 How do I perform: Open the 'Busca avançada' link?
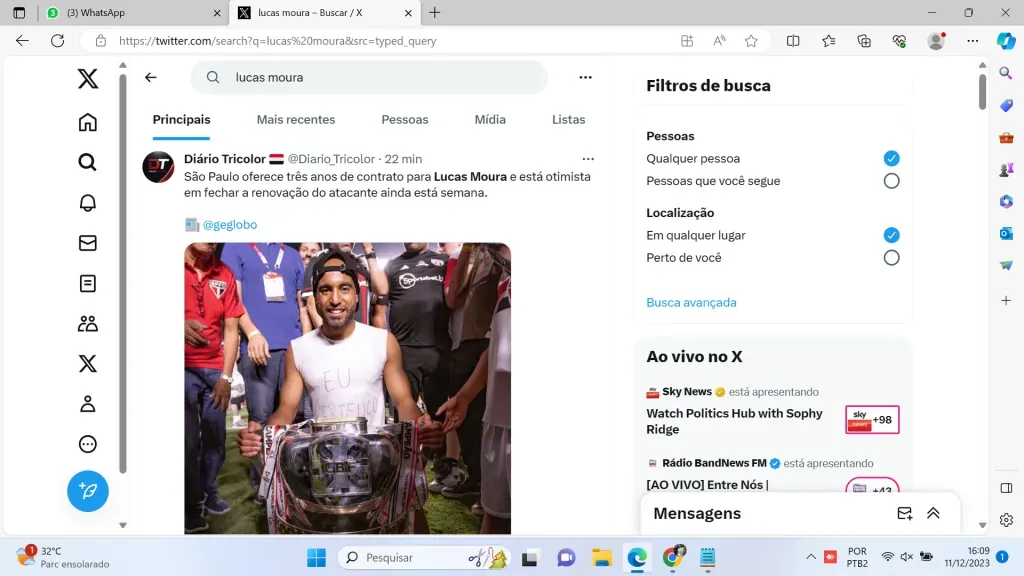tap(691, 302)
